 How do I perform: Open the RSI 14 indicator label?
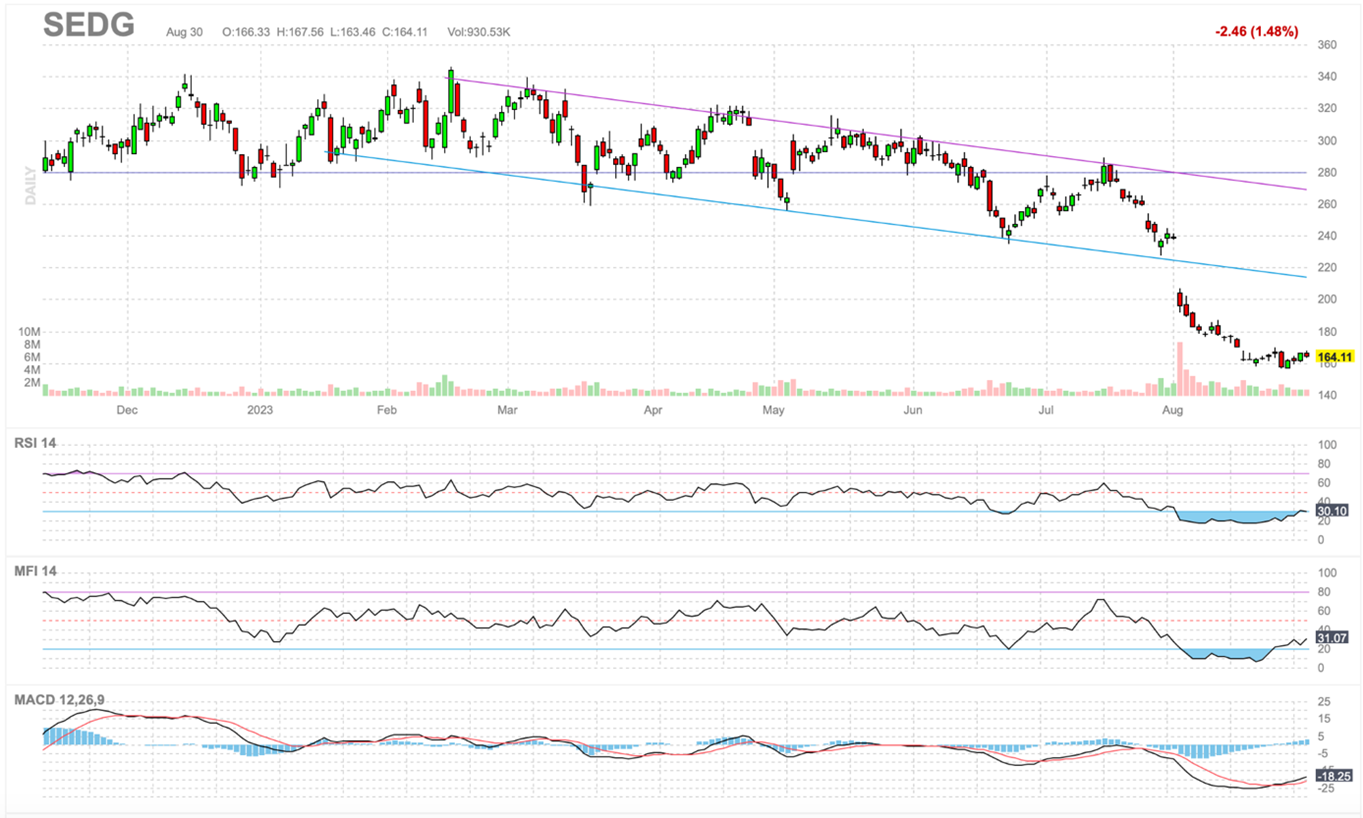35,443
